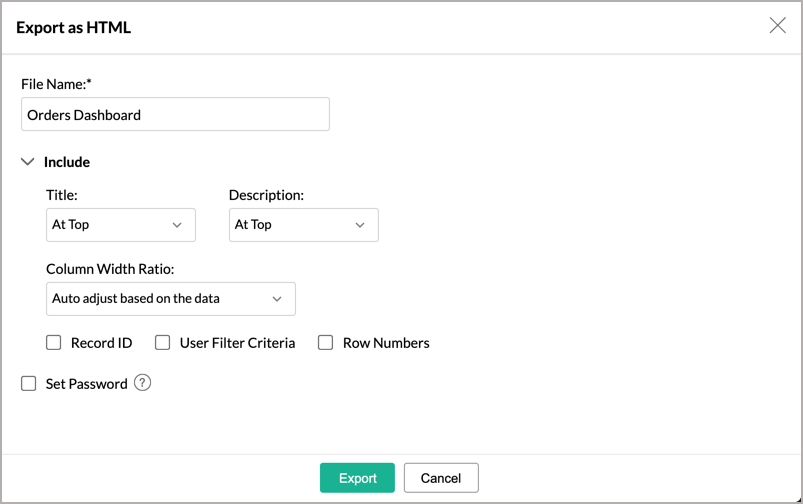The width and height of the screenshot is (803, 504).
Task: Collapse the Include section using its chevron
Action: pos(28,162)
